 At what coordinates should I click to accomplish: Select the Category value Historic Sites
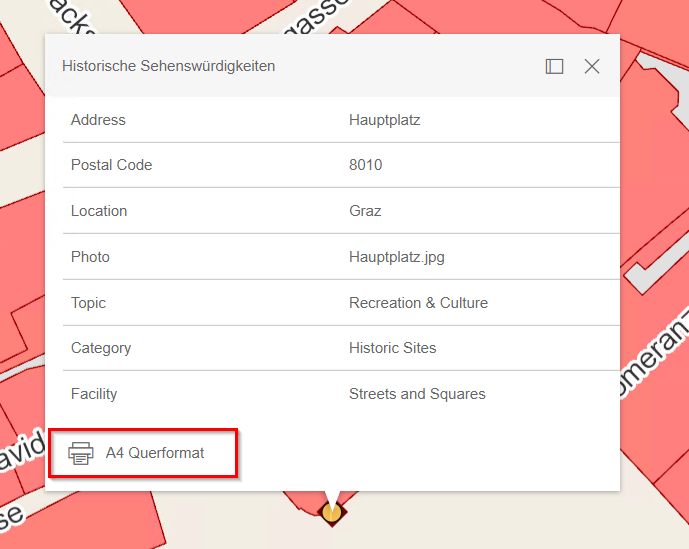click(x=392, y=348)
